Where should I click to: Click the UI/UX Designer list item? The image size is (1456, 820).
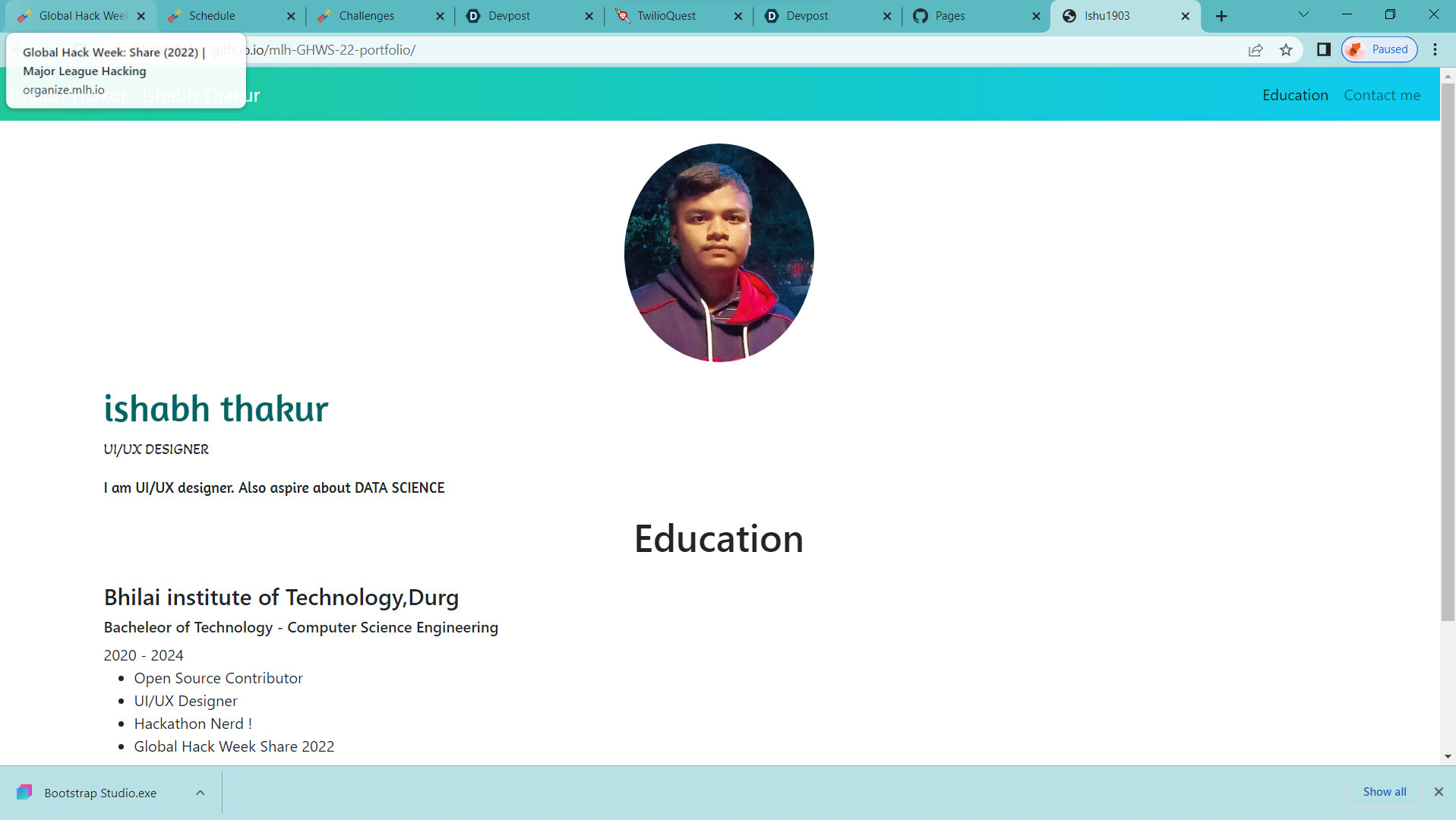(186, 701)
